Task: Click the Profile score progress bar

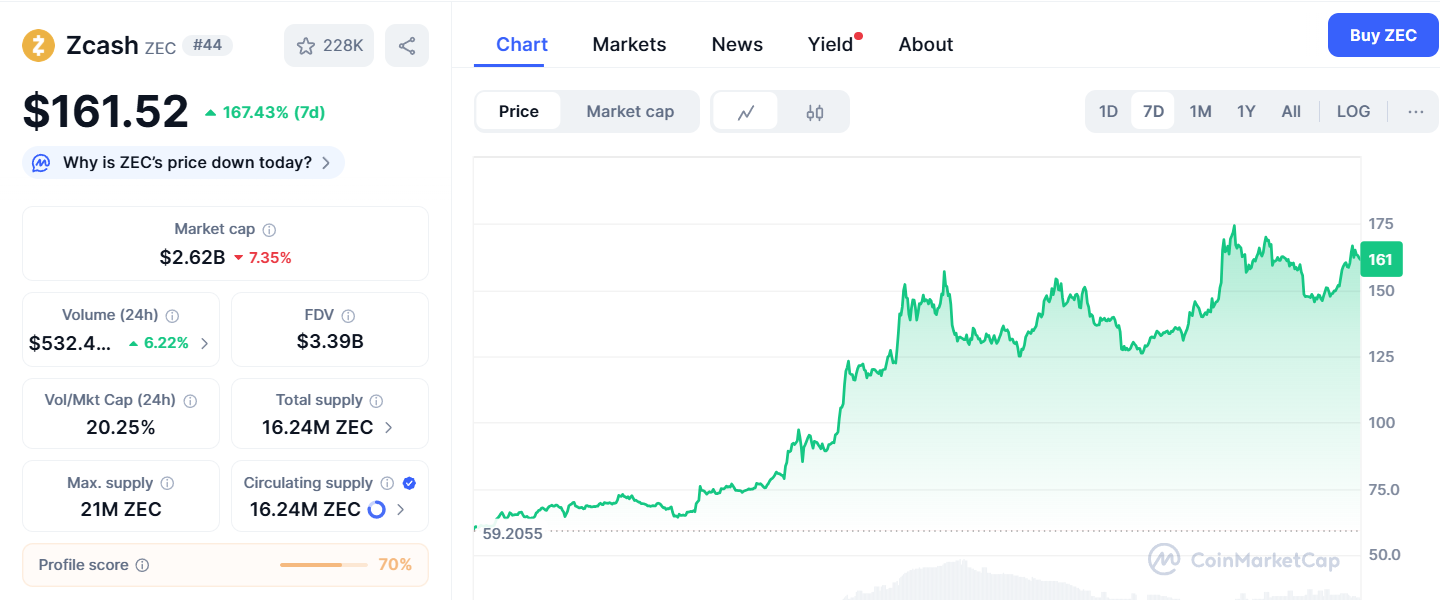Action: point(325,565)
